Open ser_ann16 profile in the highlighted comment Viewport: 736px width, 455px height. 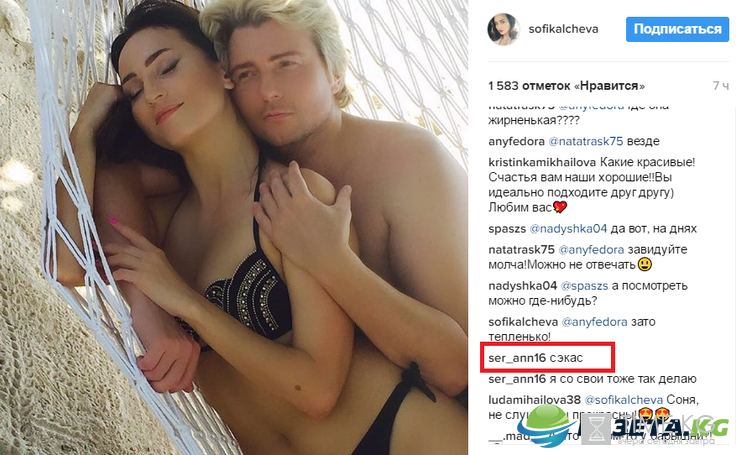click(517, 358)
